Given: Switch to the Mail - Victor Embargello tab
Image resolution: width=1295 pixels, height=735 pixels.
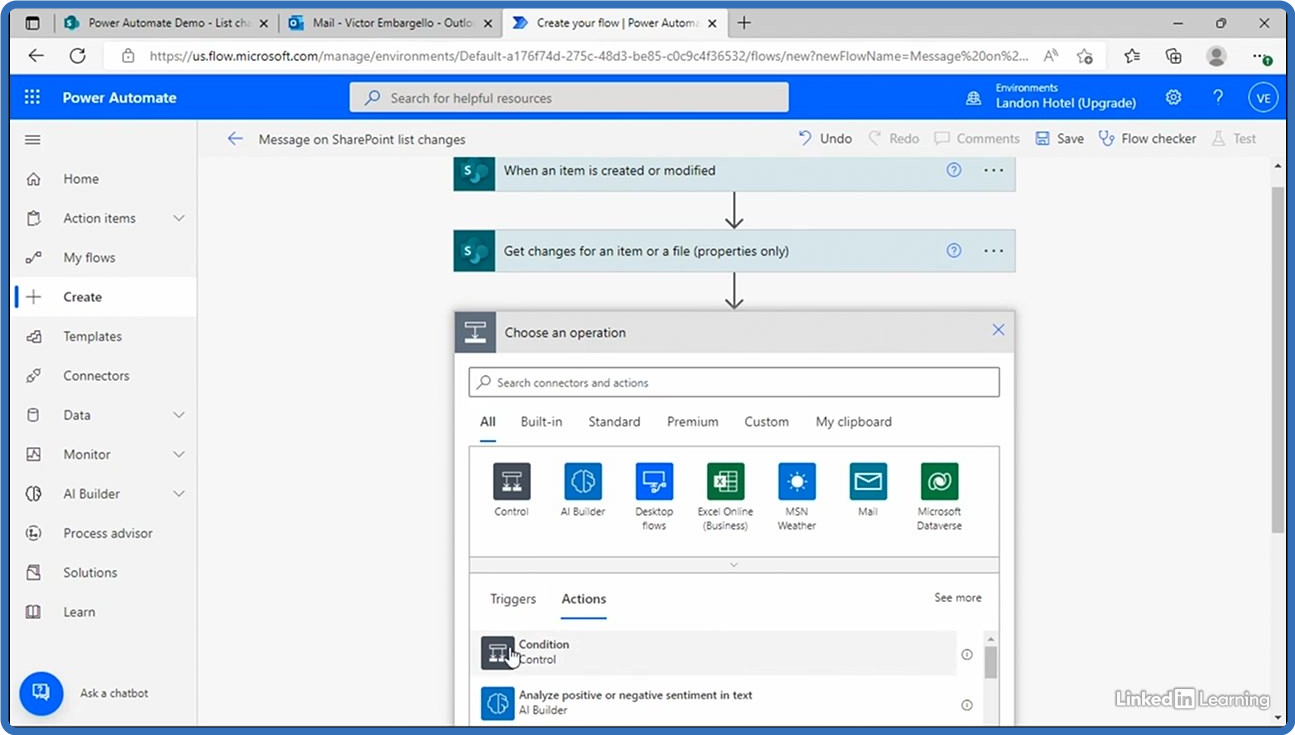Looking at the screenshot, I should pos(390,23).
